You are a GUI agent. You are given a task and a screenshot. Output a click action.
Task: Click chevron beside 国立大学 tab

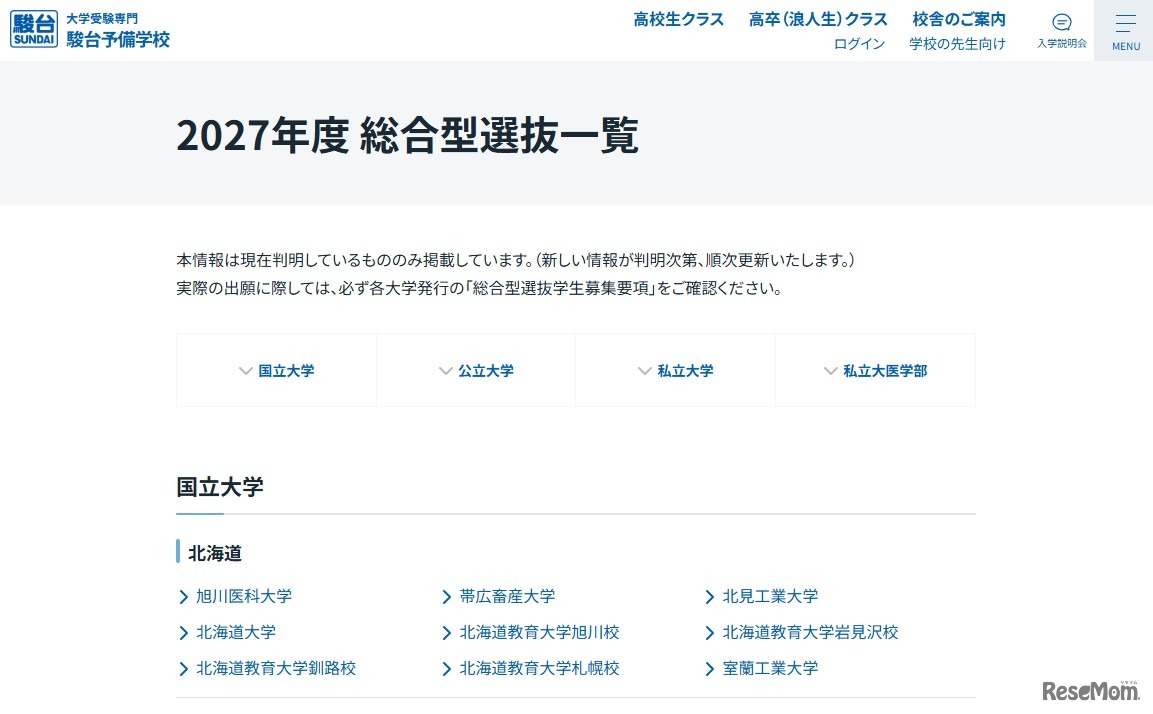coord(246,371)
